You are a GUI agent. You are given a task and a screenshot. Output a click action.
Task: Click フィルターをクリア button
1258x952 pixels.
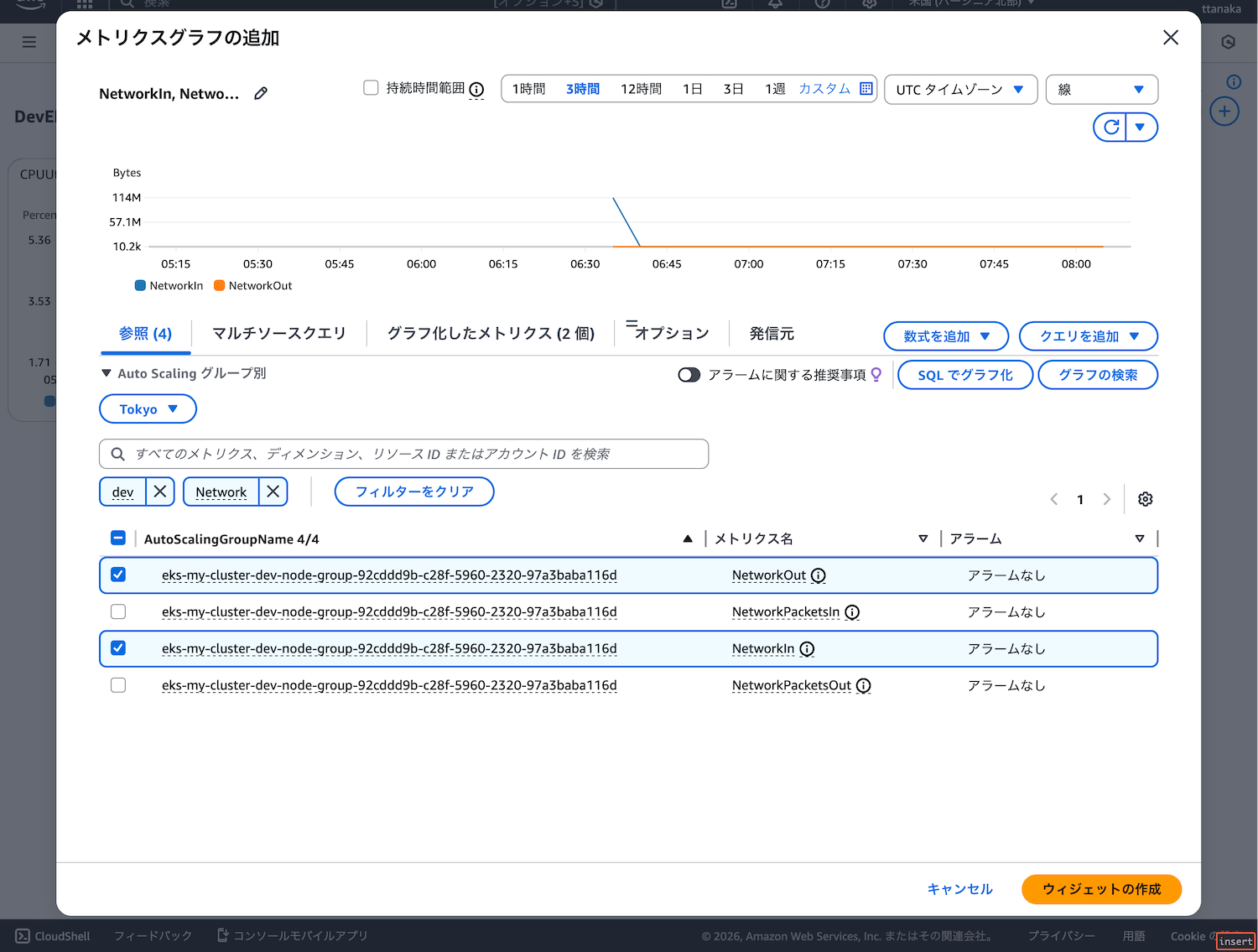tap(414, 492)
